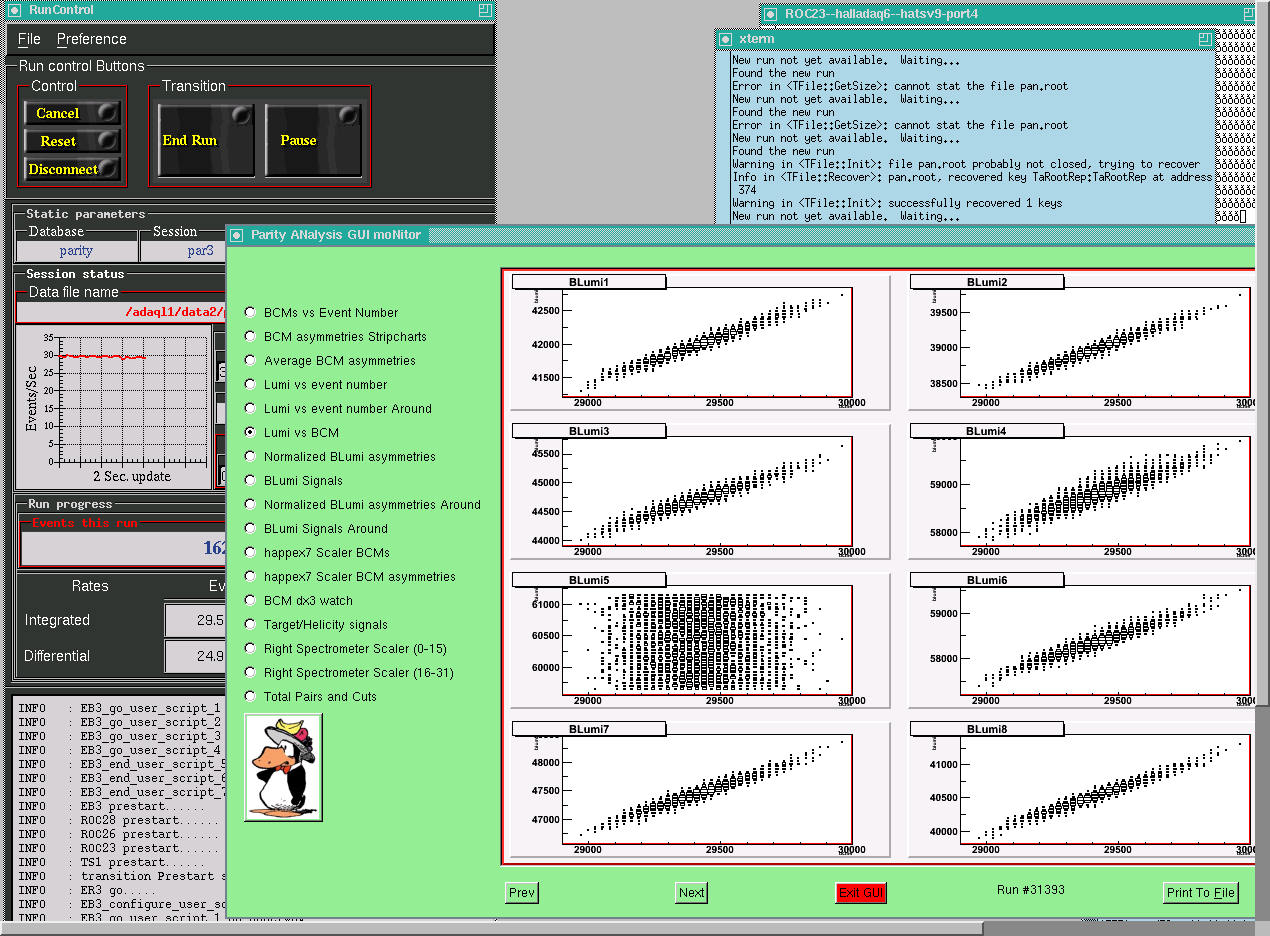This screenshot has width=1270, height=936.
Task: Open Parity ANalysis GUI moNitor window menu icon
Action: pyautogui.click(x=237, y=235)
